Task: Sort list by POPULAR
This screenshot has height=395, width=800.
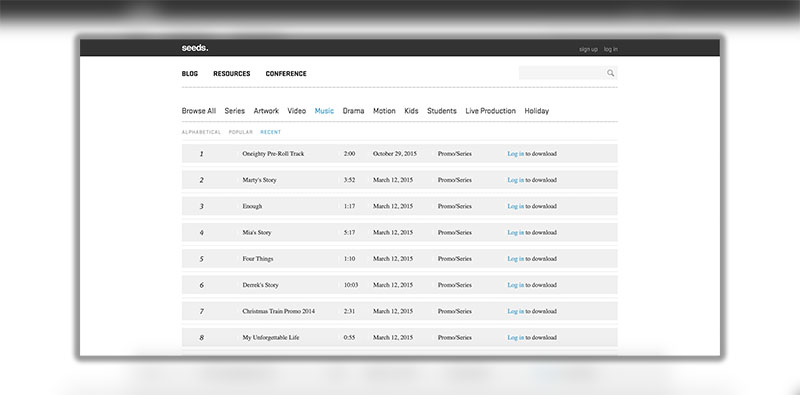Action: [x=241, y=132]
